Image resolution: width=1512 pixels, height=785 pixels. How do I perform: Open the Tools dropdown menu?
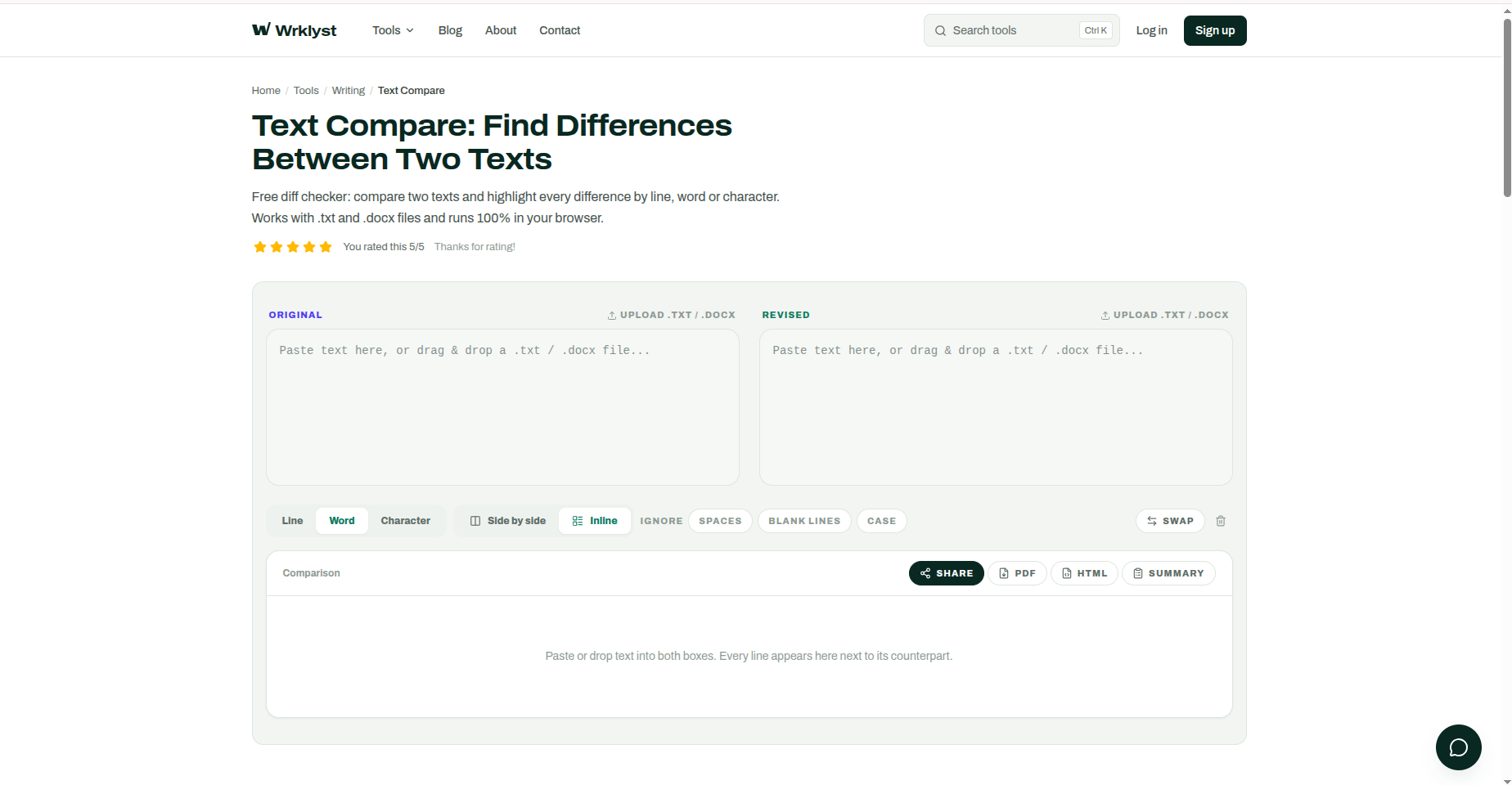[x=393, y=30]
